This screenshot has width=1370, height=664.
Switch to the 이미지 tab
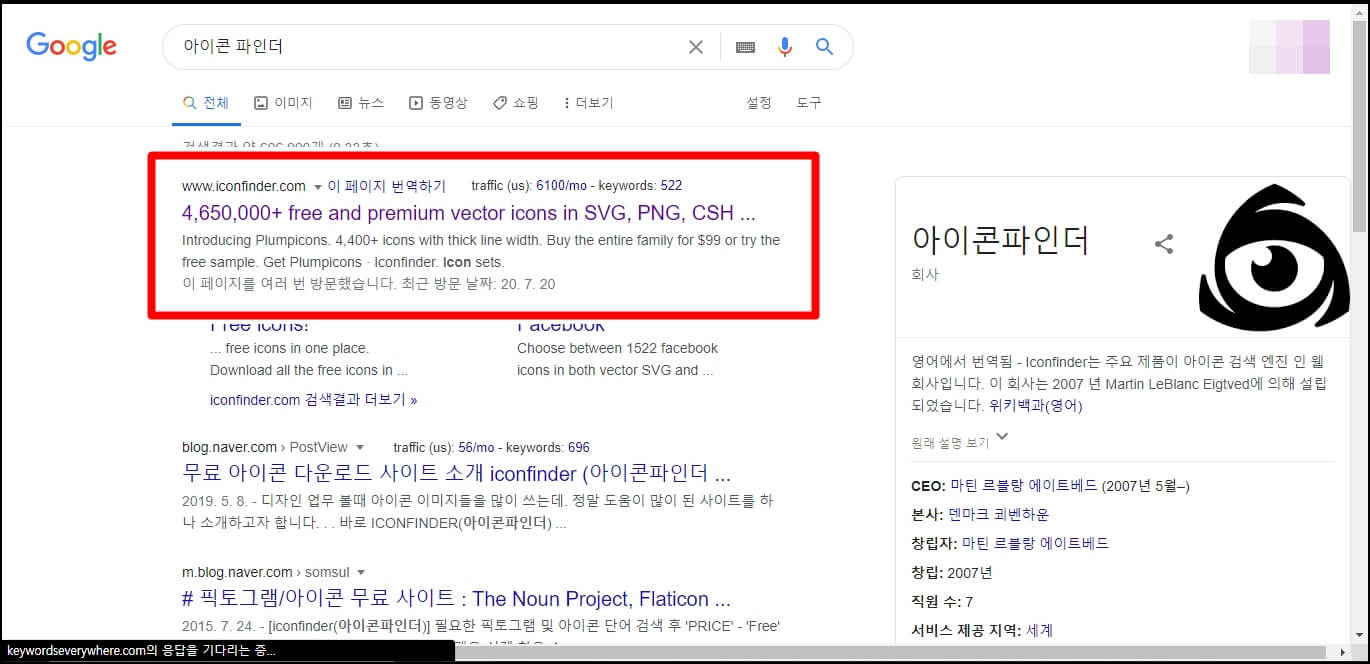[x=283, y=103]
